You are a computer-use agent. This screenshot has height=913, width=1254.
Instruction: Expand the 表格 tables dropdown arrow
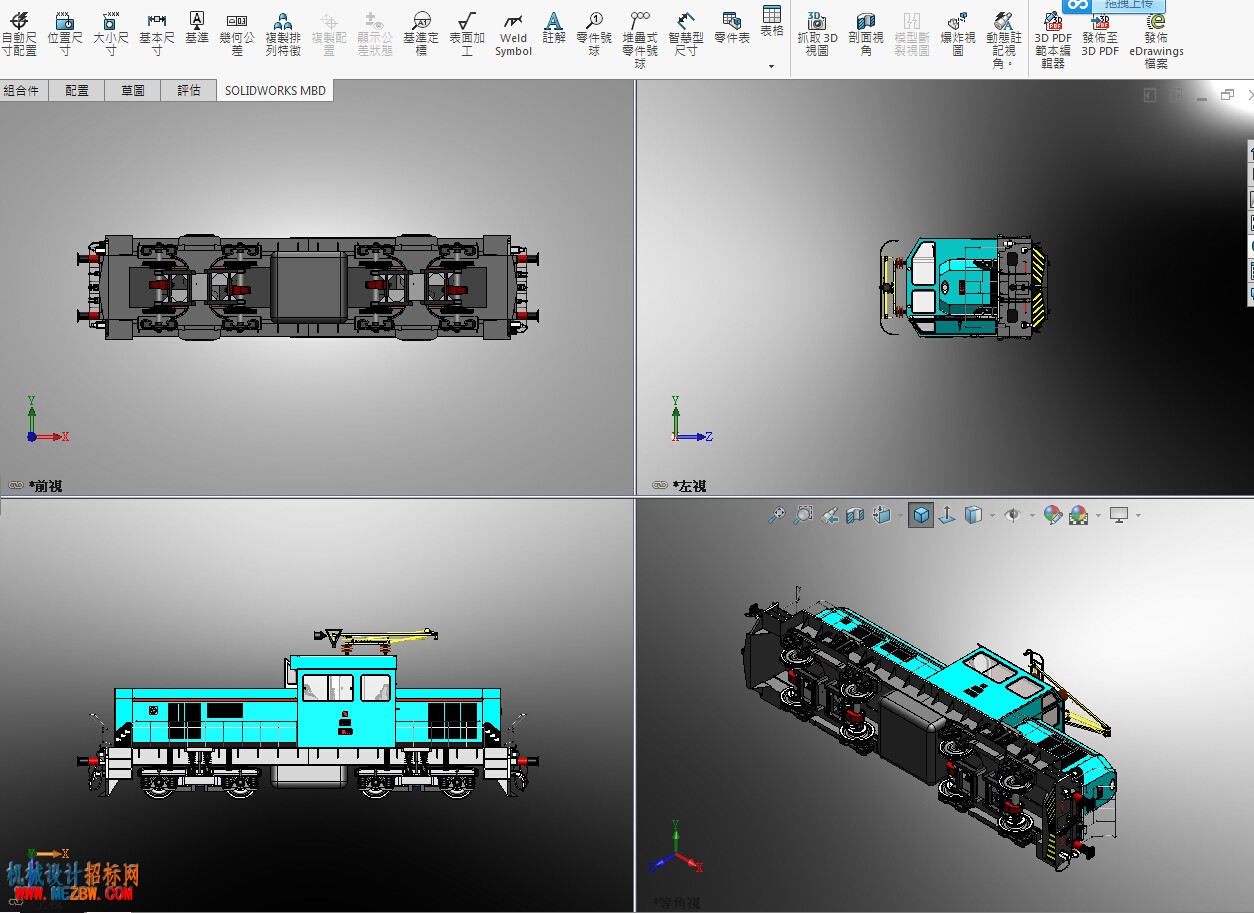pyautogui.click(x=771, y=66)
